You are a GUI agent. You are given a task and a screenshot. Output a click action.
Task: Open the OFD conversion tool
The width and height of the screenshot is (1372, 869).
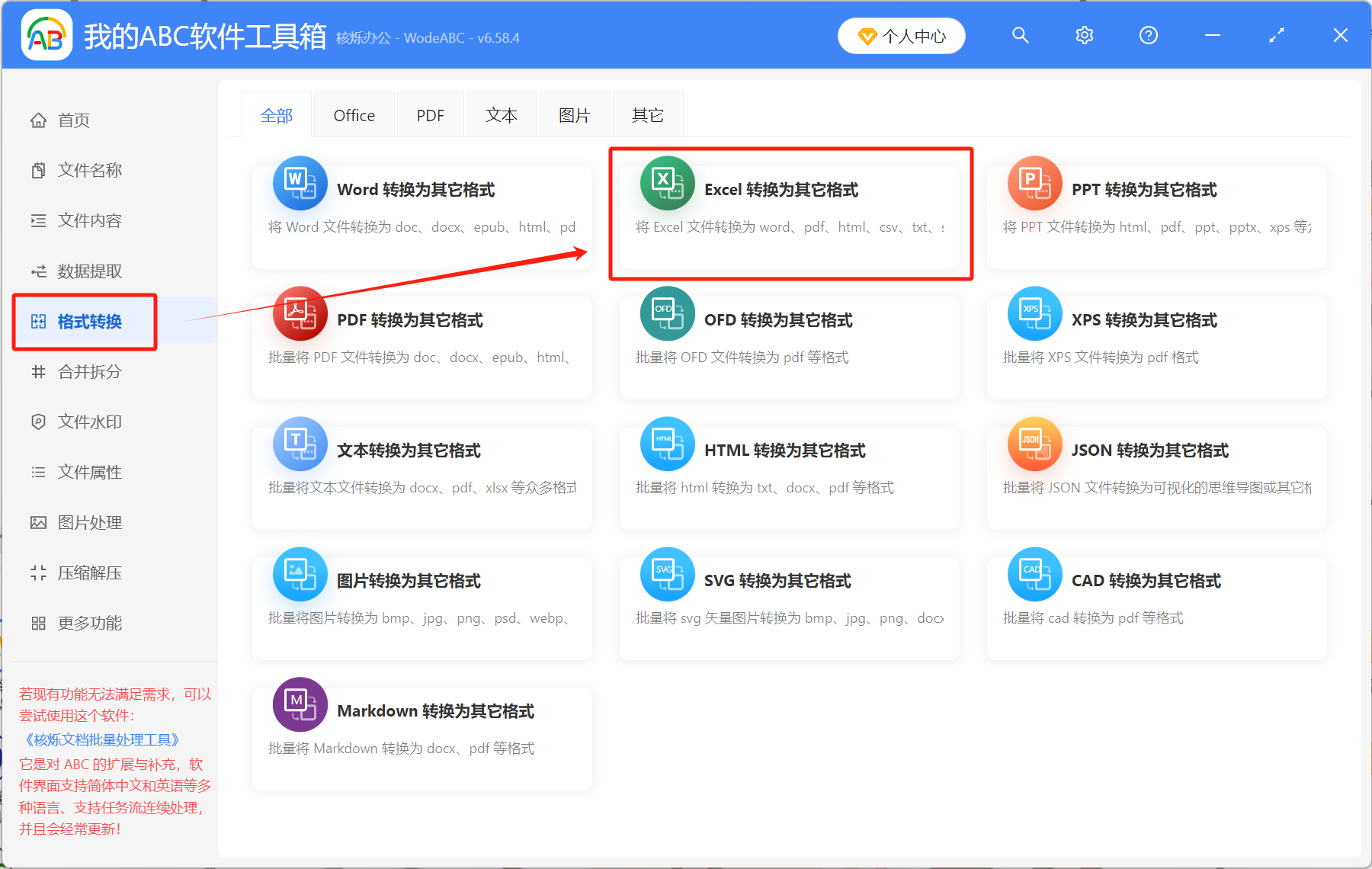point(789,335)
